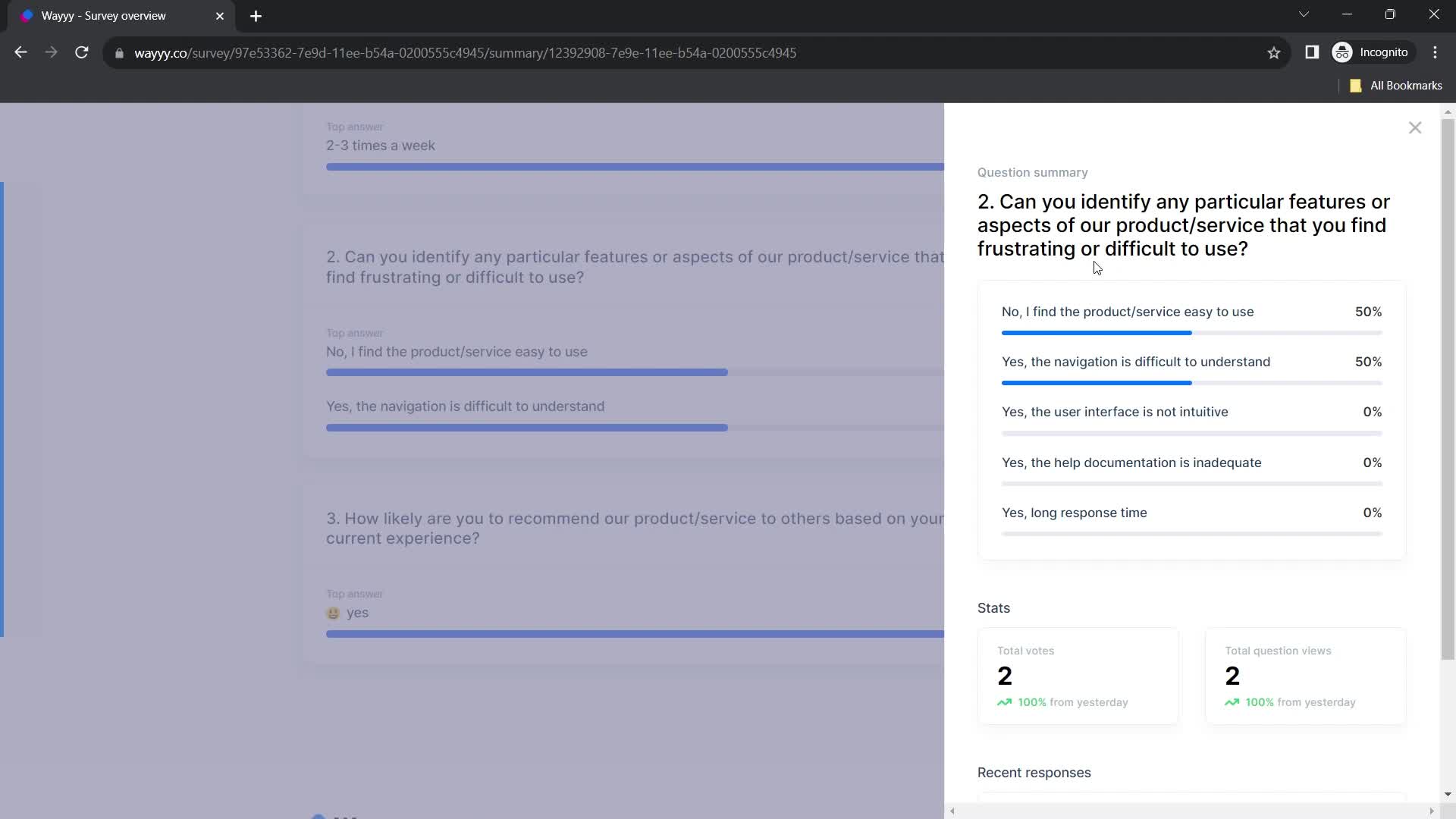The width and height of the screenshot is (1456, 819).
Task: Select 'Yes, the user interface is not intuitive'
Action: tap(1191, 421)
